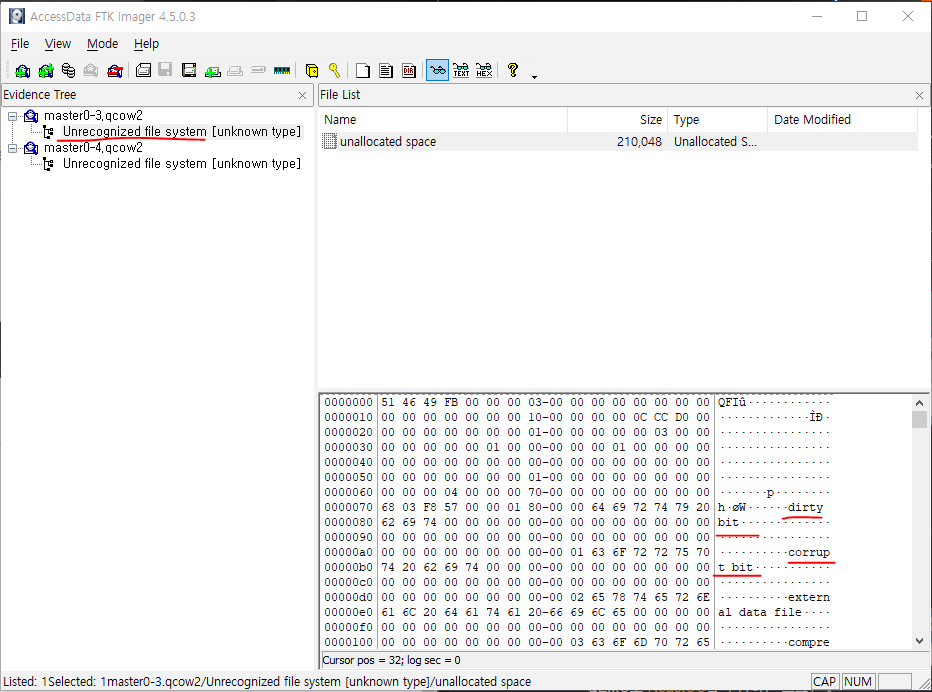The height and width of the screenshot is (692, 932).
Task: Select master0-4.qcow2 in the Evidence Tree
Action: pos(93,147)
